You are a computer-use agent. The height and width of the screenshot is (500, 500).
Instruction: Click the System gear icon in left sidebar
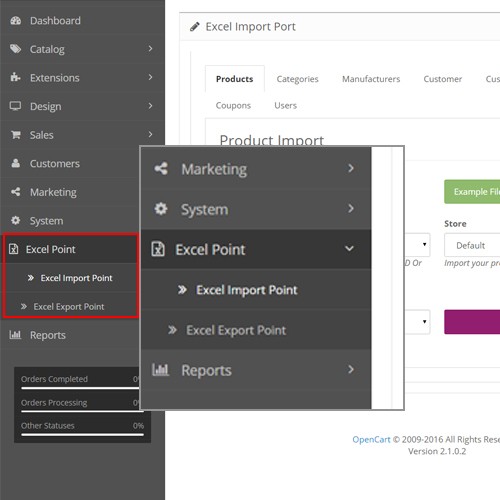pyautogui.click(x=16, y=220)
